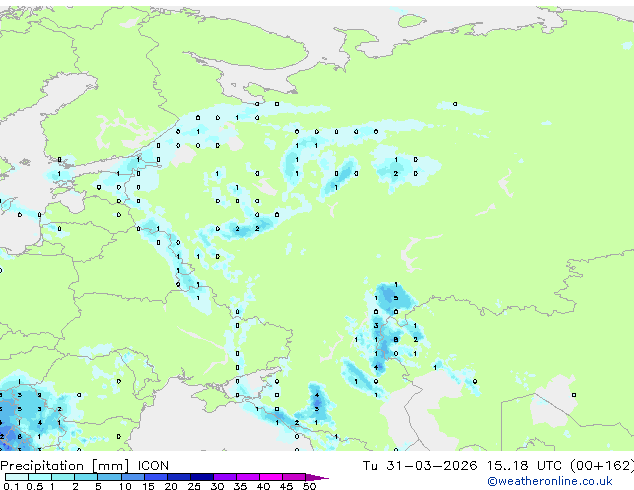Click the '(00+162)' forecast offset text
634x490 pixels.
(x=602, y=465)
